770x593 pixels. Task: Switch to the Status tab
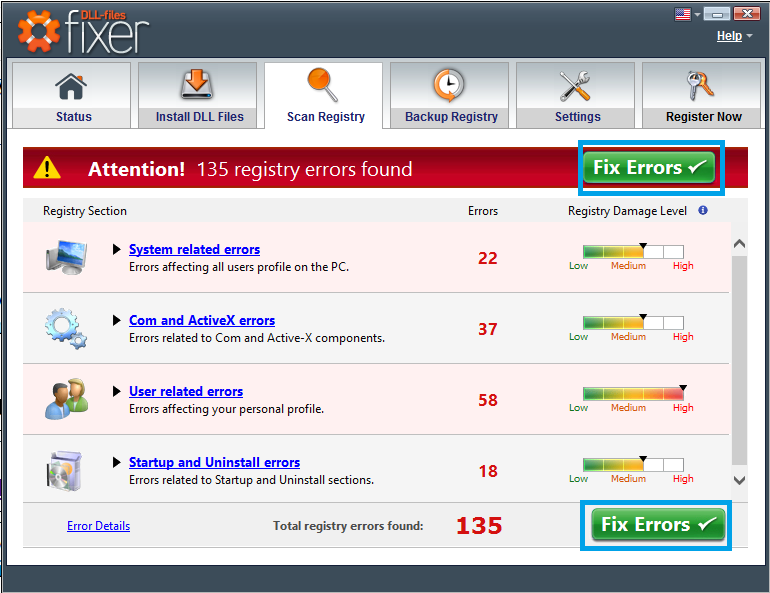(x=71, y=95)
